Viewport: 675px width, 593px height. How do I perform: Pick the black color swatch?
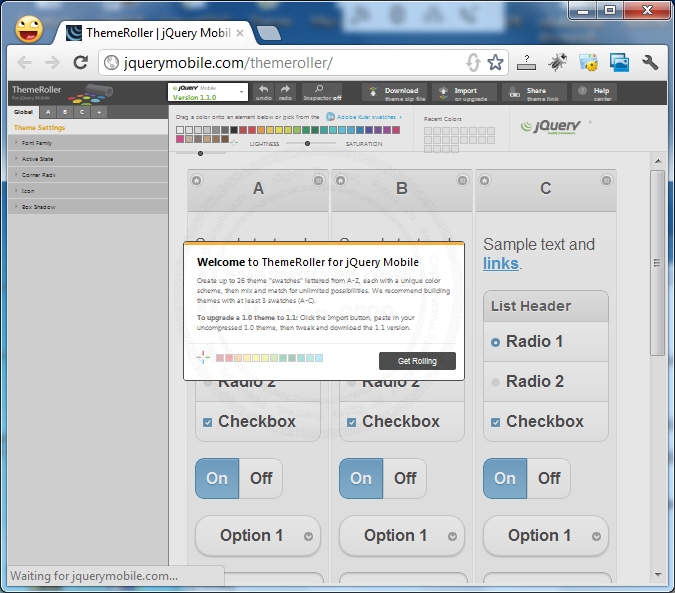(234, 130)
